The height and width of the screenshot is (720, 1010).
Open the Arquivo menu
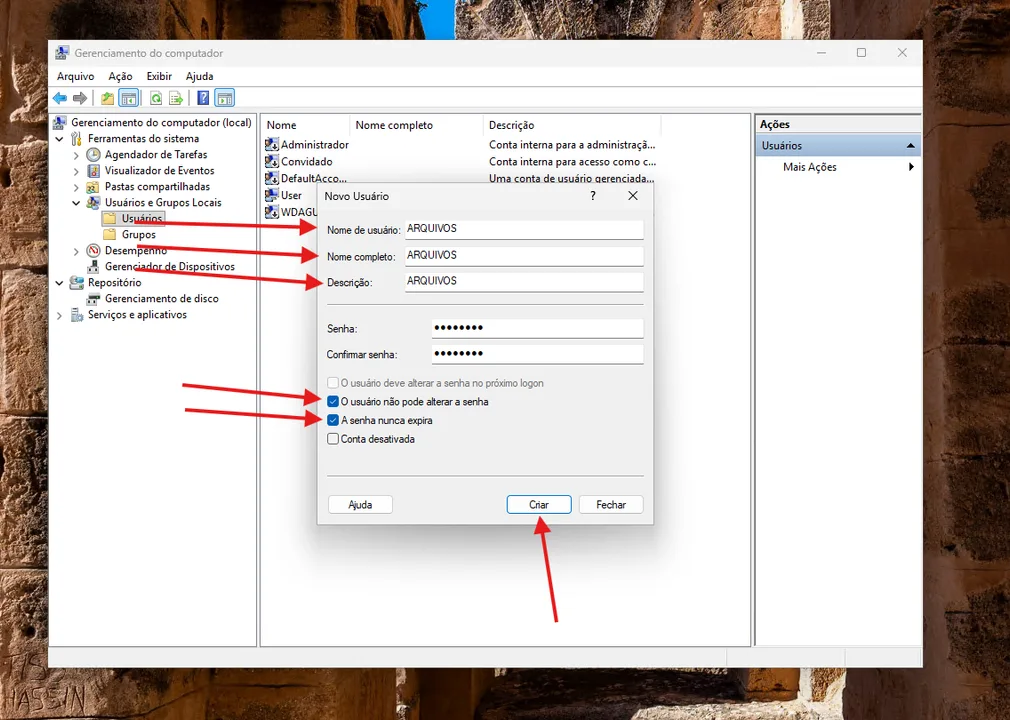click(x=75, y=76)
